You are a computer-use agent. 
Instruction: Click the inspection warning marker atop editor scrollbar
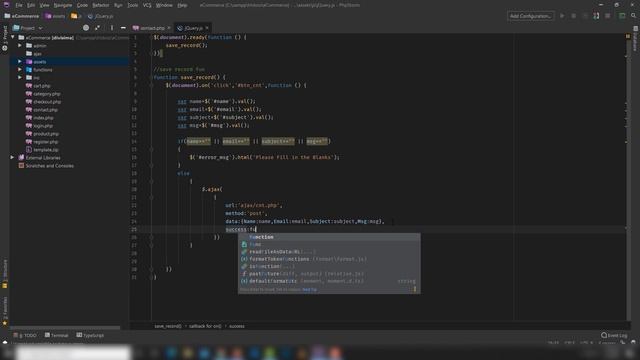pos(628,37)
